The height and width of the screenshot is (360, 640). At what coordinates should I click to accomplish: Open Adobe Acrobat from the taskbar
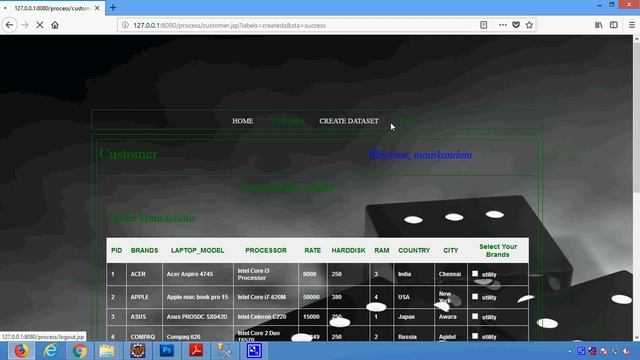click(x=196, y=351)
